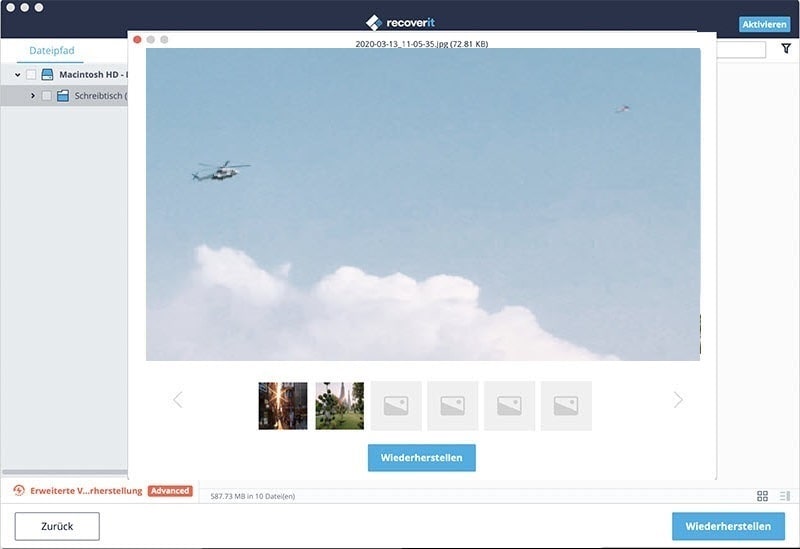Go back with the Zurück button
This screenshot has height=549, width=800.
(x=57, y=526)
